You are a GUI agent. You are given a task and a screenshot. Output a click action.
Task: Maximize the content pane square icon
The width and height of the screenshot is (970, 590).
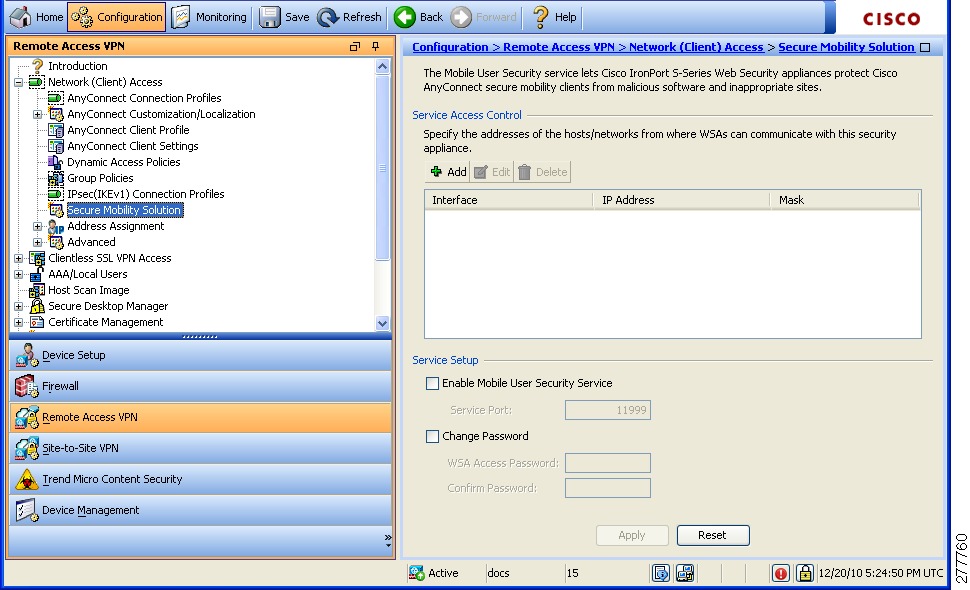pyautogui.click(x=925, y=48)
